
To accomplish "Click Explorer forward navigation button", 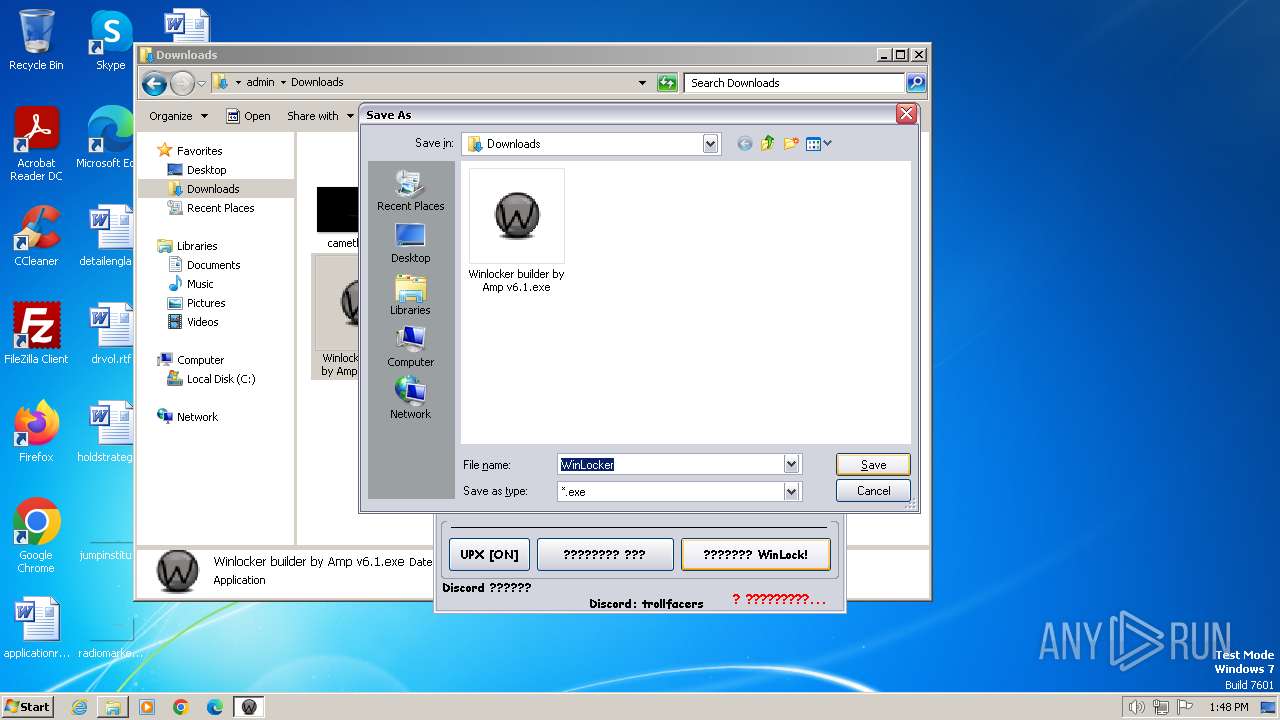I will pyautogui.click(x=182, y=83).
